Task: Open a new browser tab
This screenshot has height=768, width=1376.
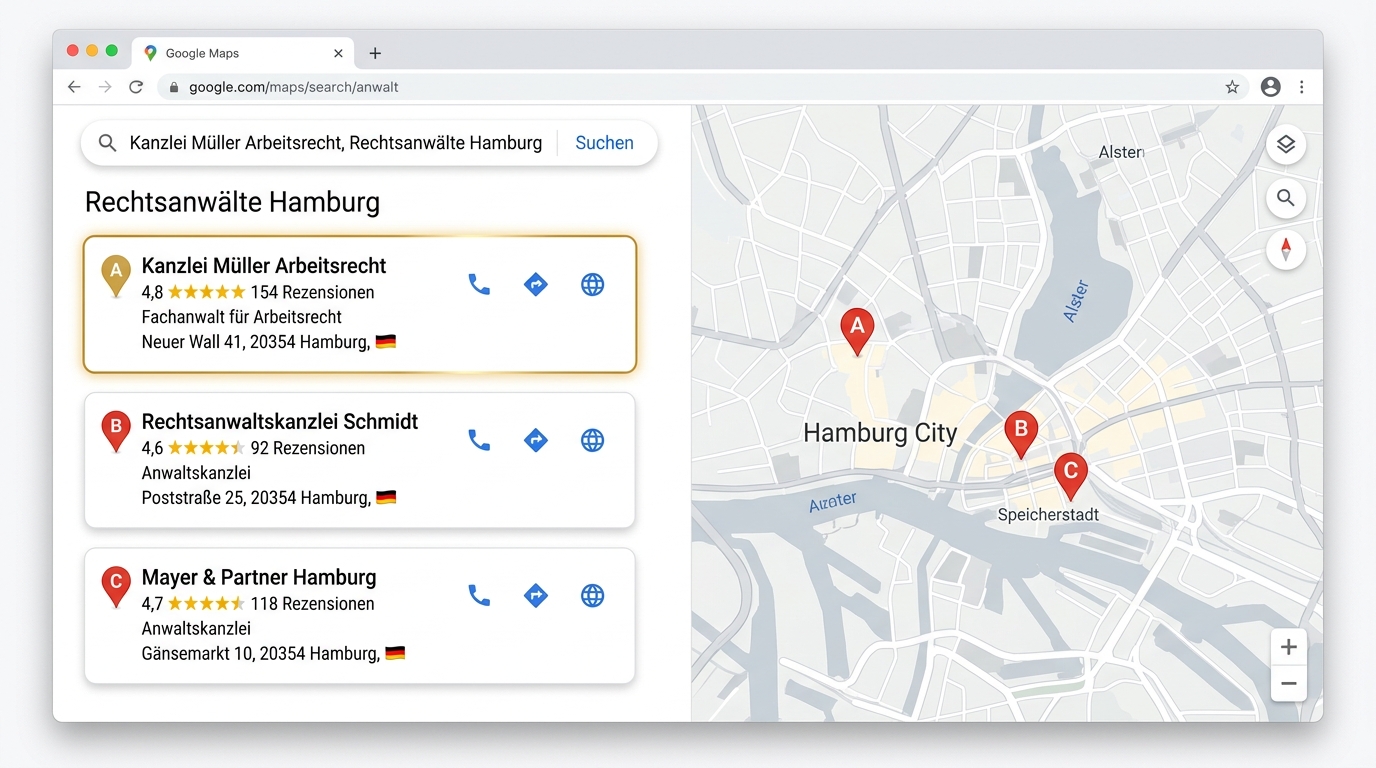Action: pyautogui.click(x=375, y=52)
